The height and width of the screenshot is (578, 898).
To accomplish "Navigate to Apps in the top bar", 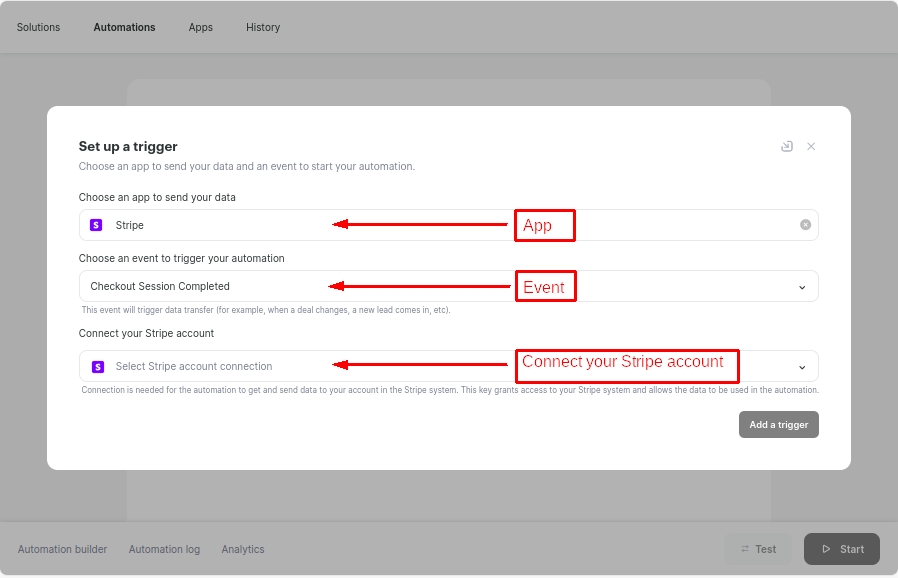I will click(x=201, y=27).
